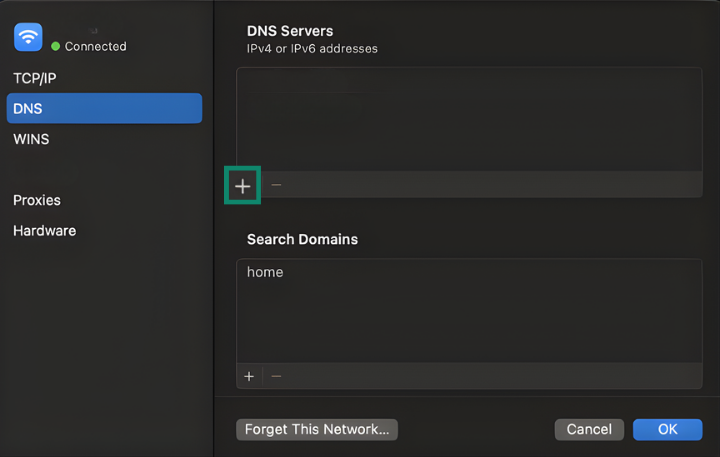Add a search domain with plus button
The width and height of the screenshot is (720, 457).
tap(249, 377)
